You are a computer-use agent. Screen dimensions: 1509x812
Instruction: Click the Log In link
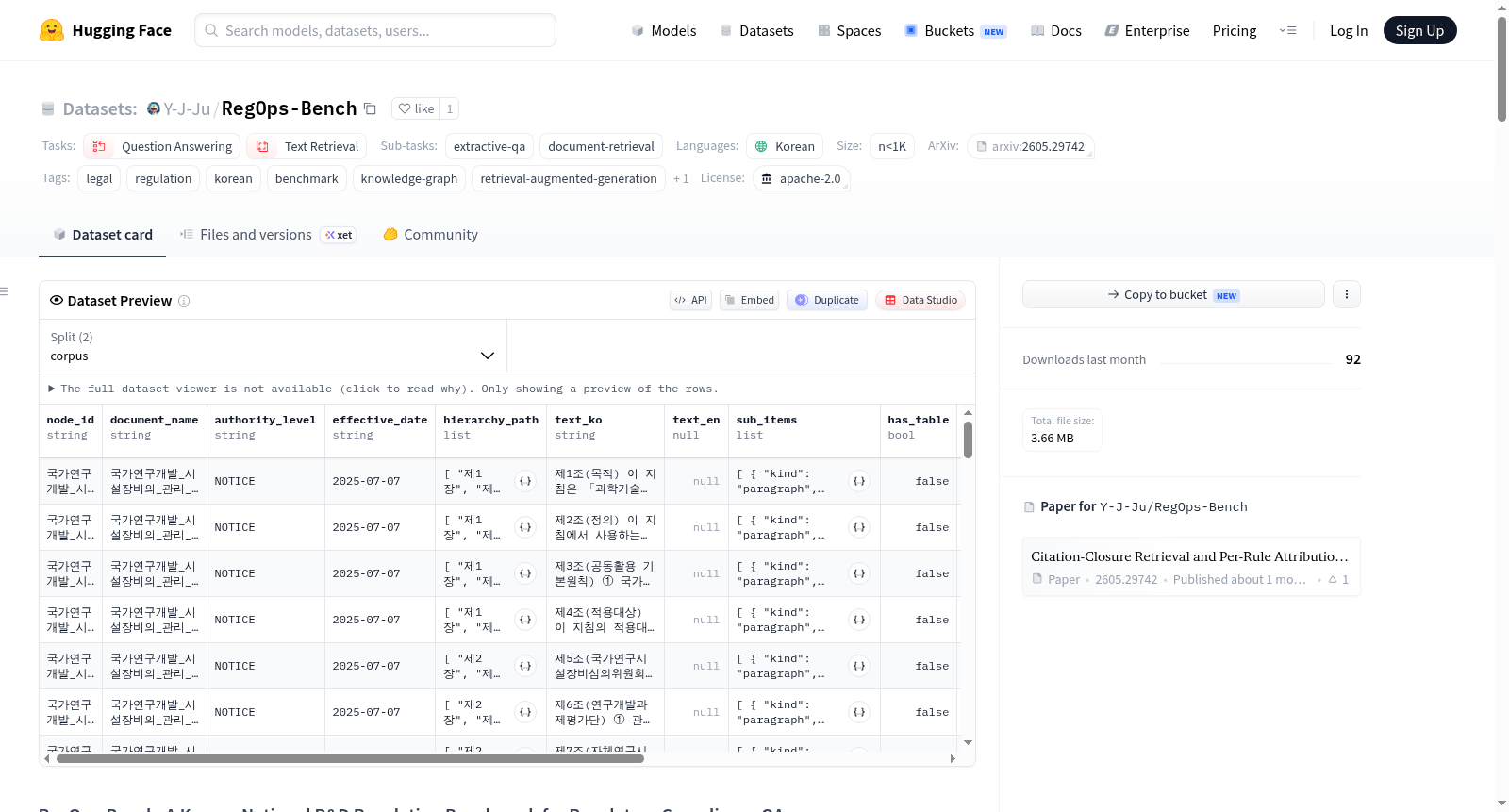coord(1349,30)
